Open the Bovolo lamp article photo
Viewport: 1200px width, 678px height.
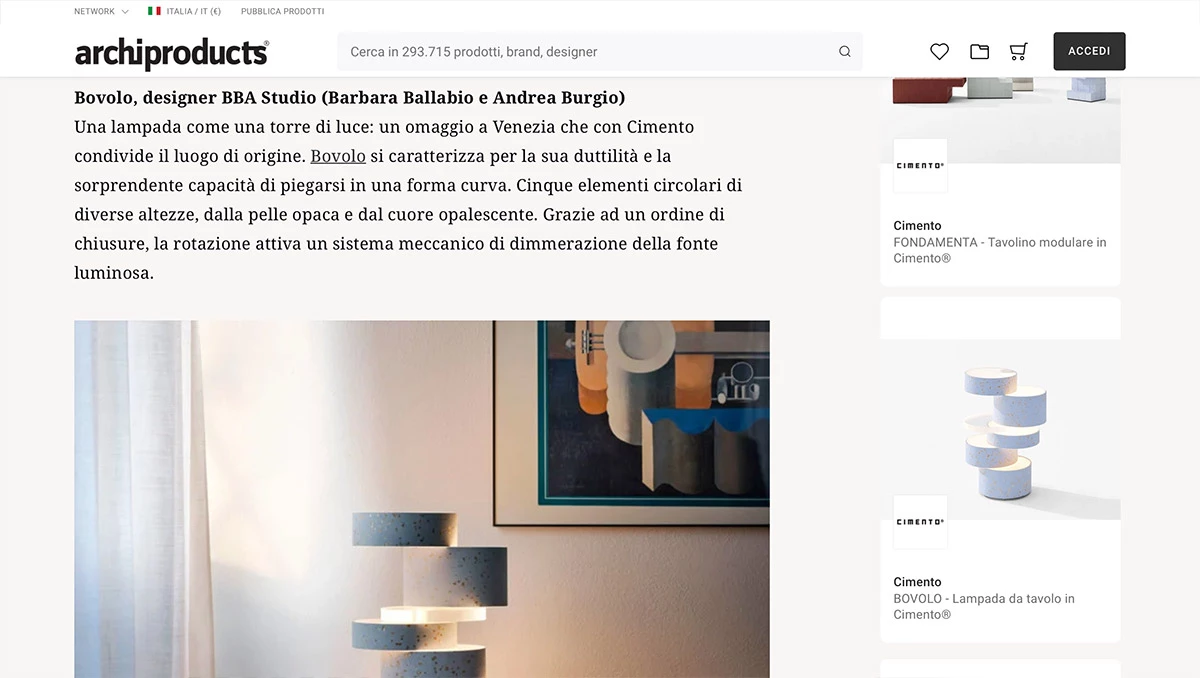click(422, 499)
